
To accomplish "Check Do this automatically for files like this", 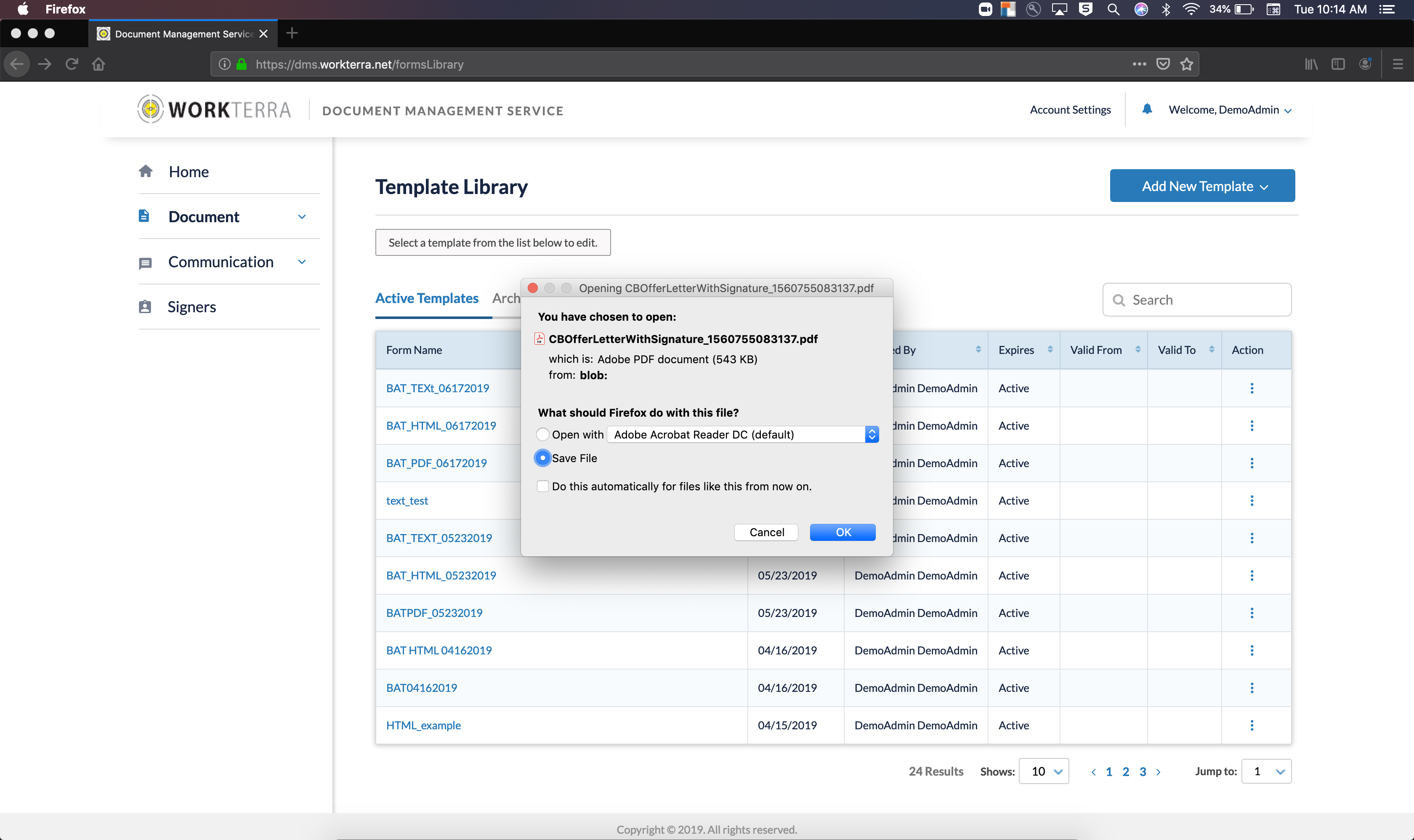I will [542, 486].
